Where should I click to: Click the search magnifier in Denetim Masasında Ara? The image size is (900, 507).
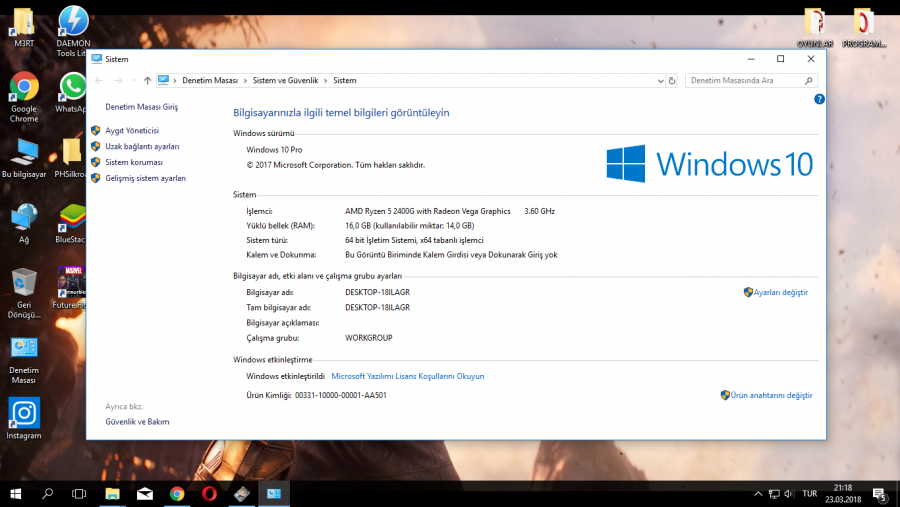(808, 80)
